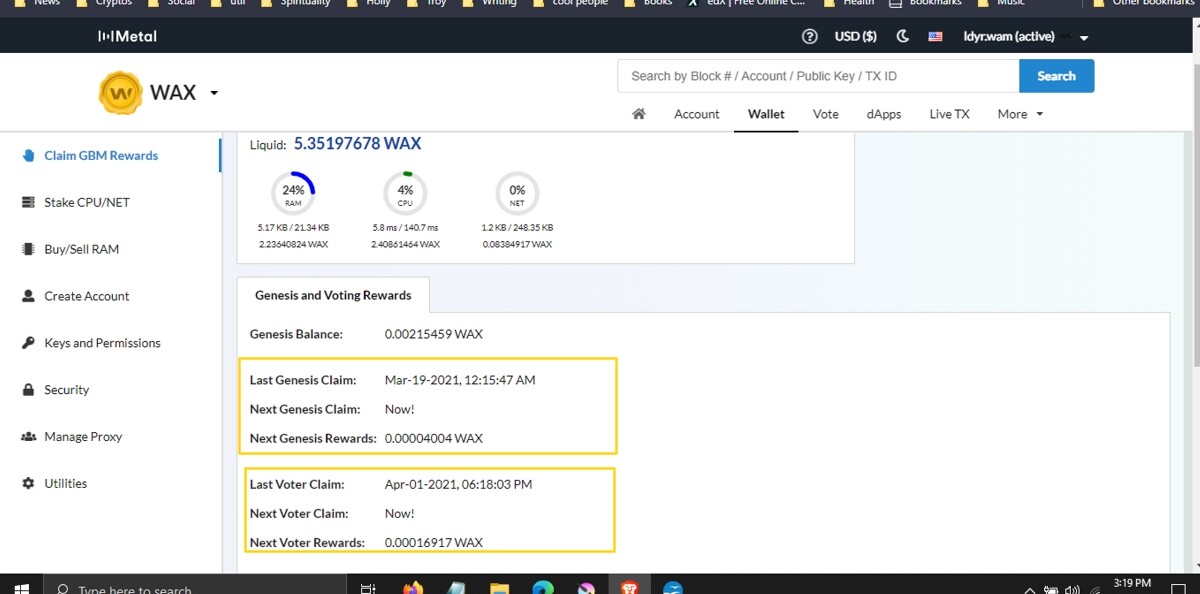This screenshot has height=594, width=1200.
Task: Click the Next Genesis Claim 'Now!' text
Action: tap(400, 409)
